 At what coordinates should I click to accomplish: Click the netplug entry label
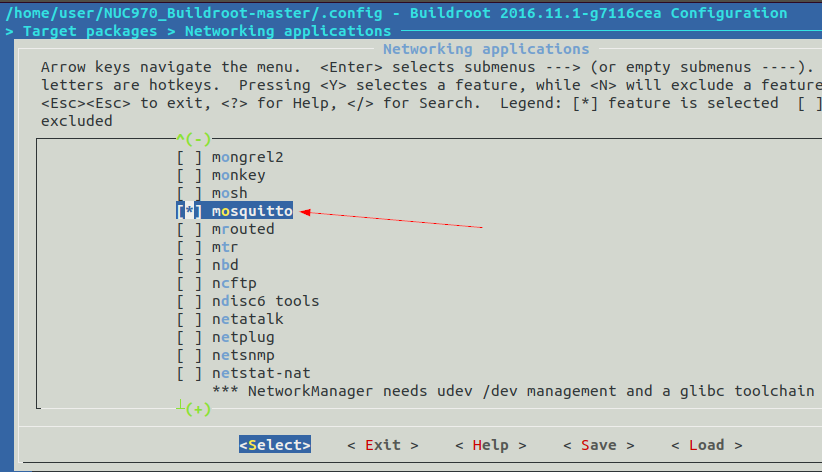pyautogui.click(x=243, y=337)
